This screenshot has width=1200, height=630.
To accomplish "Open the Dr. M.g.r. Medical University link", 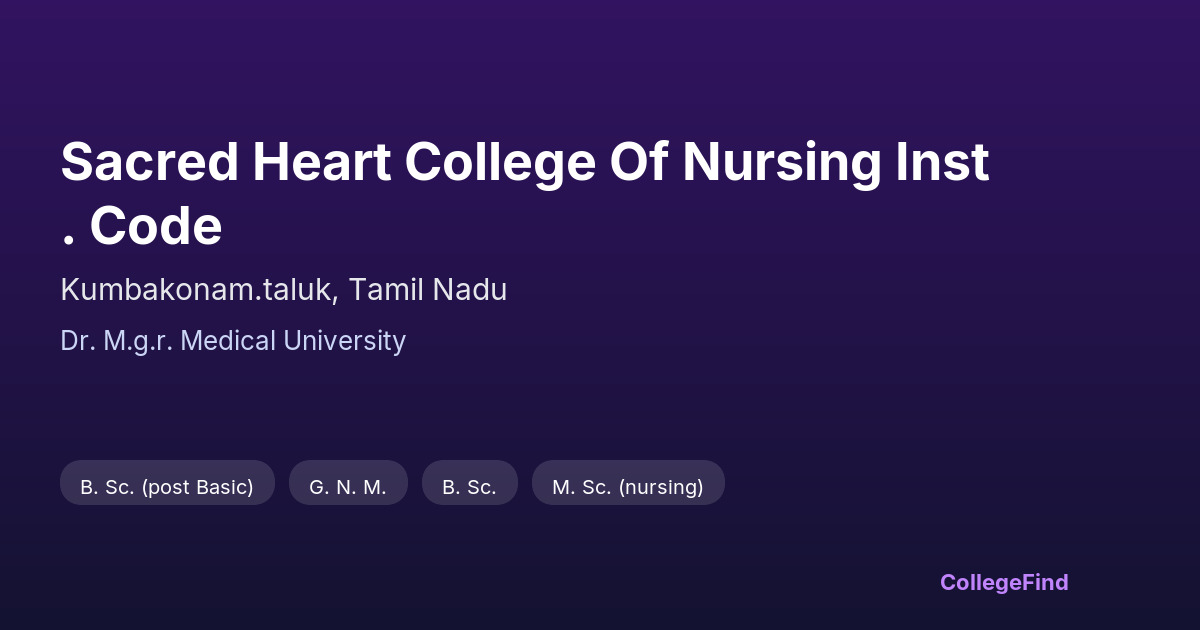I will pos(233,341).
